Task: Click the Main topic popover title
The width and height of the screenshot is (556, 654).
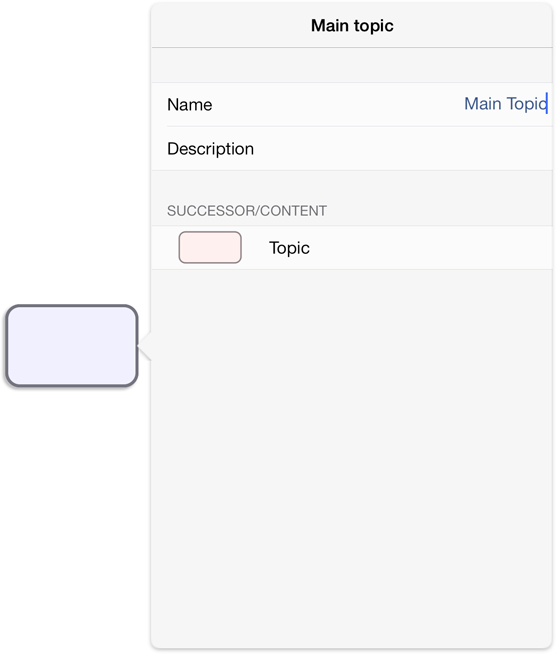Action: [x=352, y=25]
